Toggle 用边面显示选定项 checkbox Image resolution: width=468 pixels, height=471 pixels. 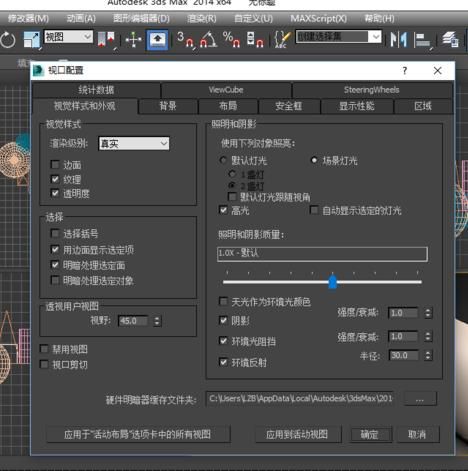[x=55, y=249]
